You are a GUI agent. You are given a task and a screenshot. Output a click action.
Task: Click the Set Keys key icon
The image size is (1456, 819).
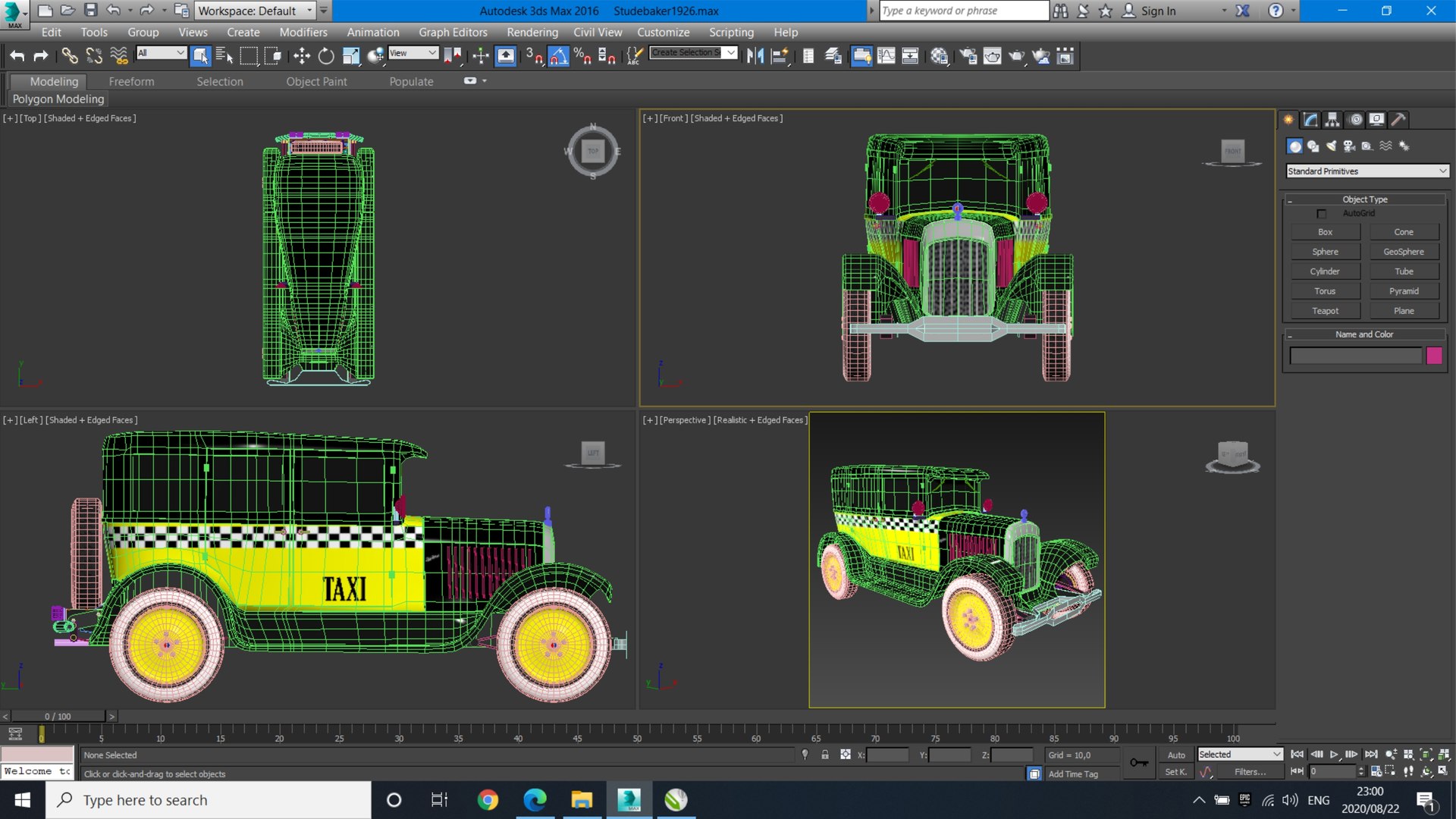tap(1139, 762)
